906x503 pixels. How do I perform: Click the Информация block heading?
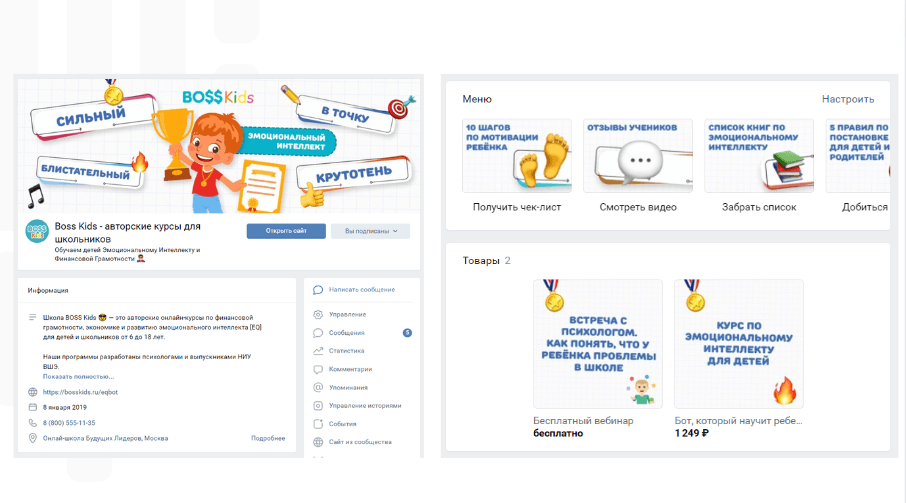click(48, 290)
